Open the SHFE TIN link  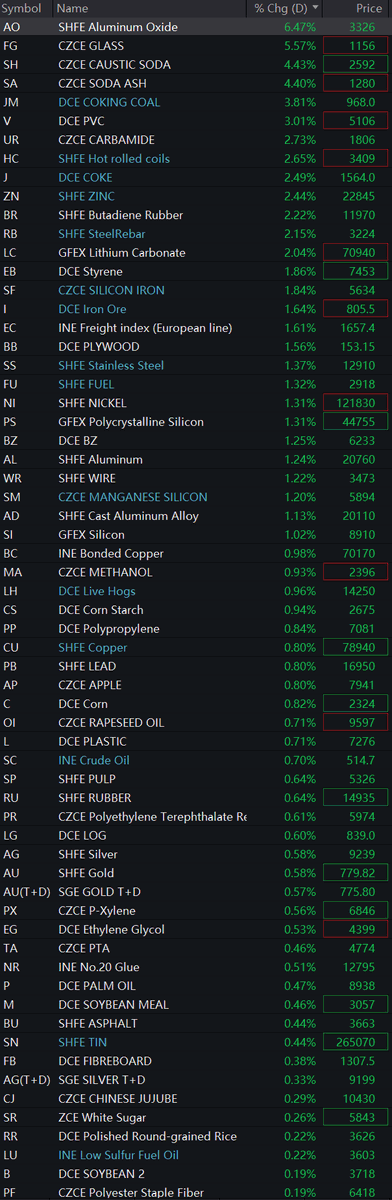pos(82,1041)
